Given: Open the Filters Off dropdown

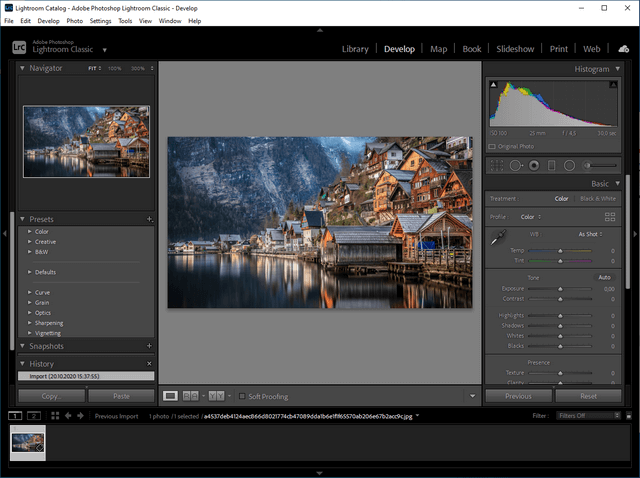Looking at the screenshot, I should 588,415.
